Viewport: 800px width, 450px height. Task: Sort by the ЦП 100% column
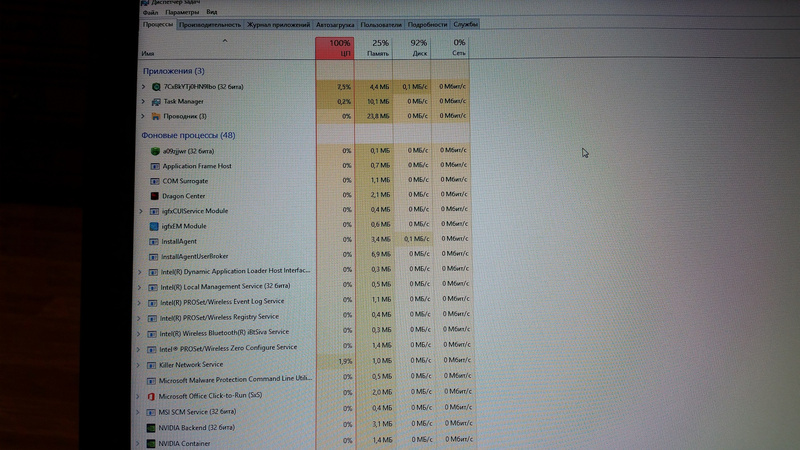point(335,48)
